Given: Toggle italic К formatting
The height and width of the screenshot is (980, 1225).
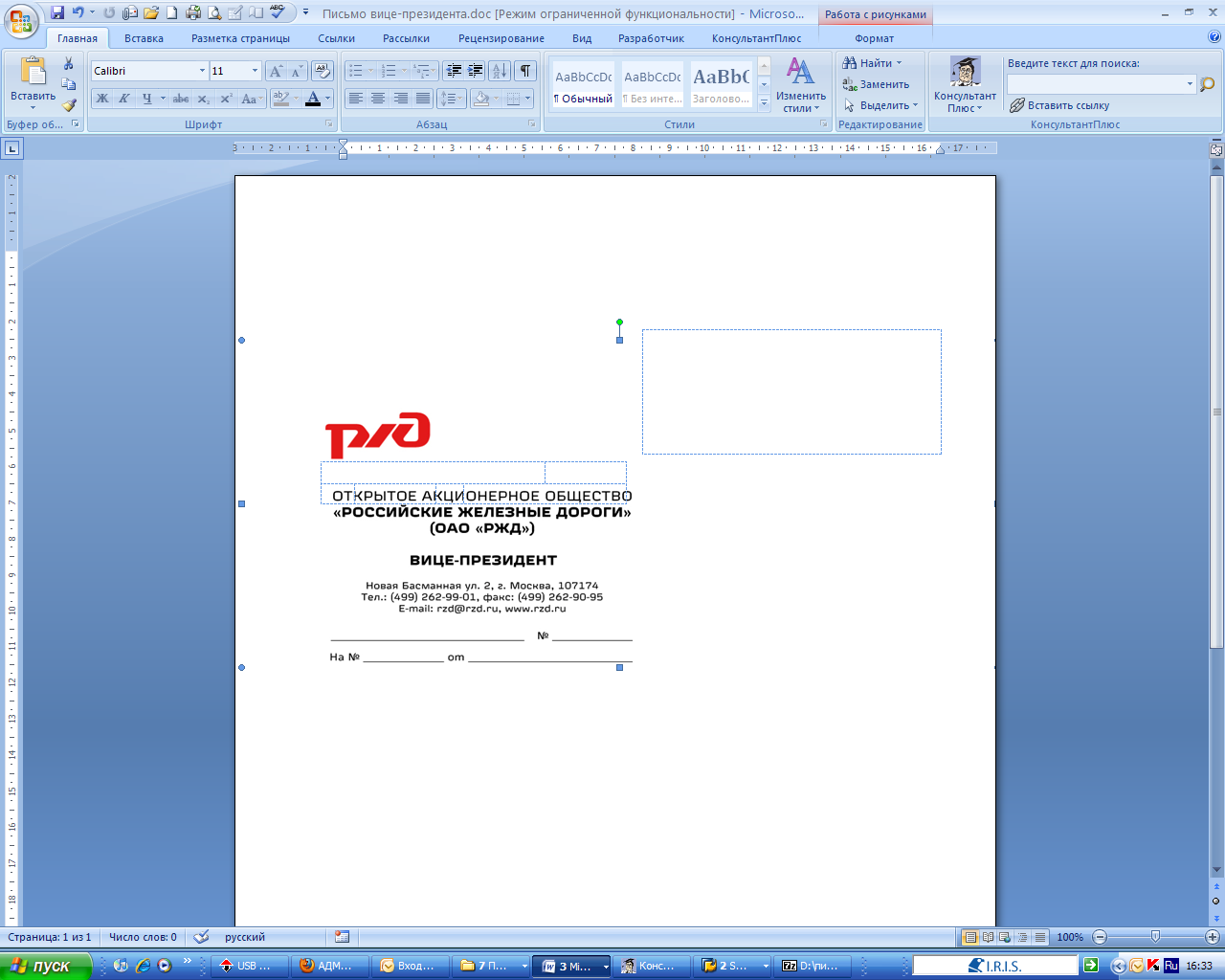Looking at the screenshot, I should click(x=124, y=99).
